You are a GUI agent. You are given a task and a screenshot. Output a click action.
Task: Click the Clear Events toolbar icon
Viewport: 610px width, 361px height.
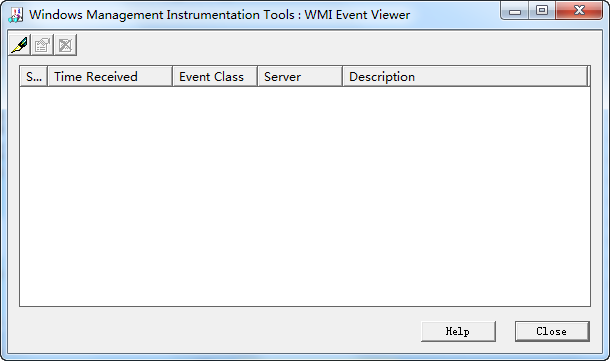point(65,45)
